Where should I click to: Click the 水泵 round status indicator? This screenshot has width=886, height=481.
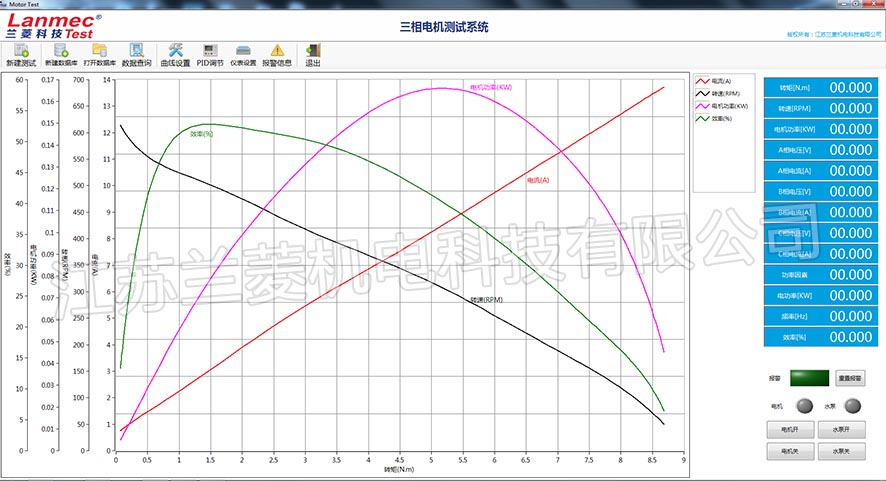point(852,406)
